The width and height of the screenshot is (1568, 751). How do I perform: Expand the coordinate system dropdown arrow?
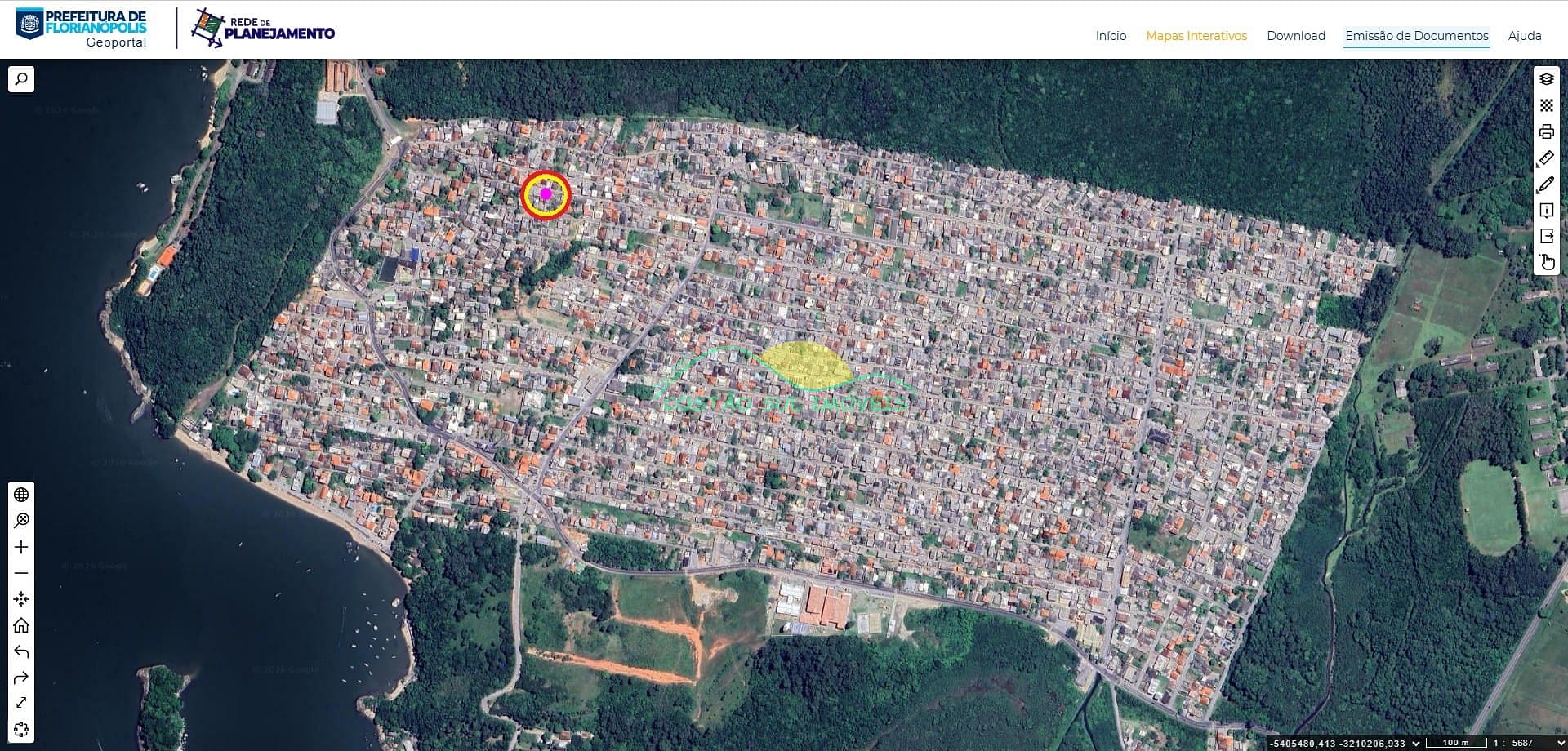point(1416,743)
